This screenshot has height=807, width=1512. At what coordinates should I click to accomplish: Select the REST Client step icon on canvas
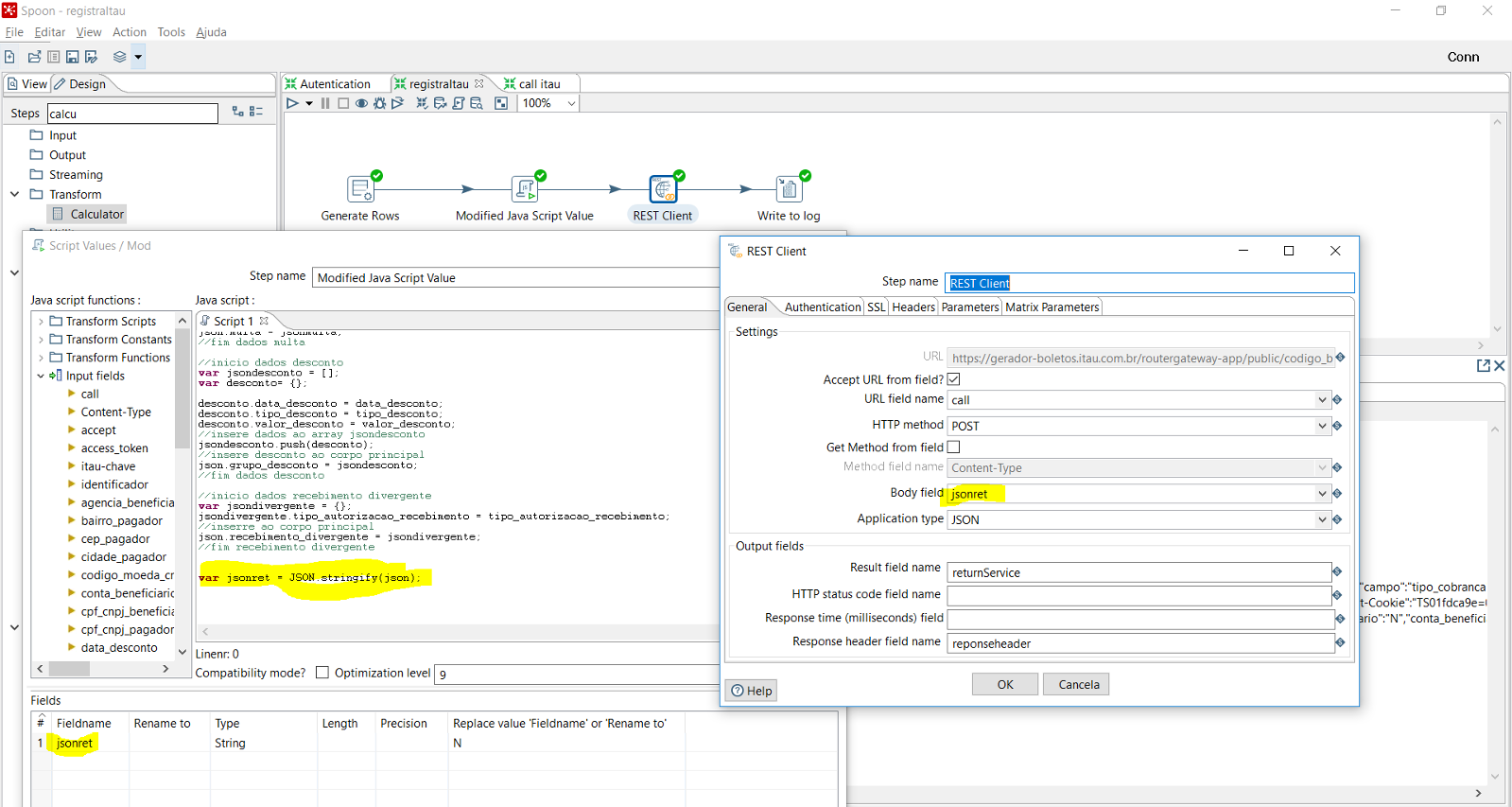point(663,189)
